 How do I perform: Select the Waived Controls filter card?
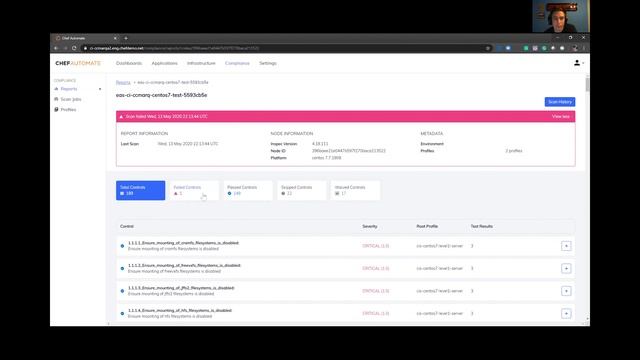click(x=355, y=191)
